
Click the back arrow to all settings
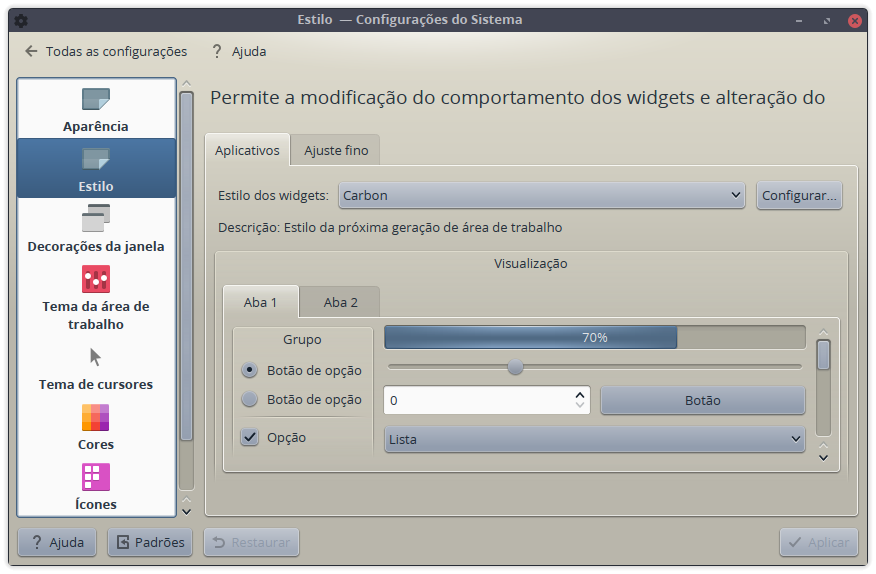(x=31, y=51)
